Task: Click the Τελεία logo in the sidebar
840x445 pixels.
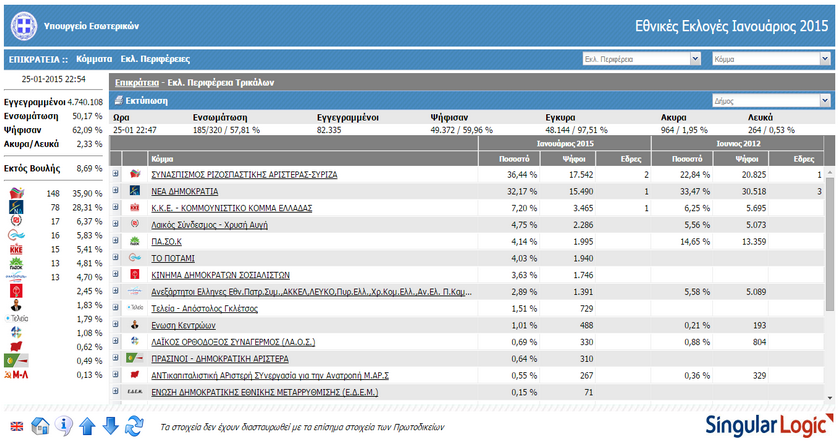Action: coord(17,319)
